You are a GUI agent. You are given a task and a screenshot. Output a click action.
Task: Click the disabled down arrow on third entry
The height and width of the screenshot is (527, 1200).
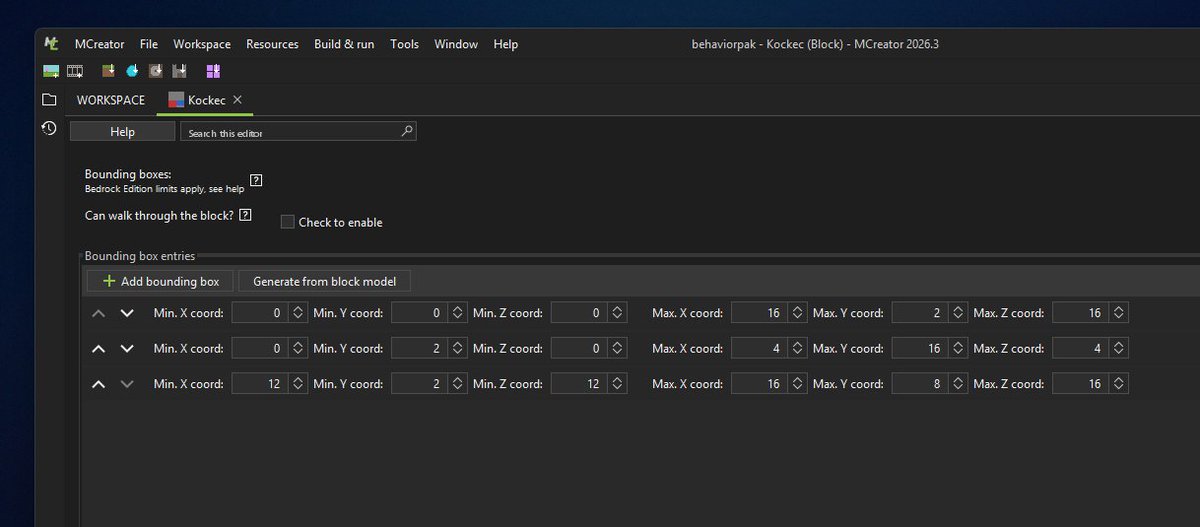point(126,384)
